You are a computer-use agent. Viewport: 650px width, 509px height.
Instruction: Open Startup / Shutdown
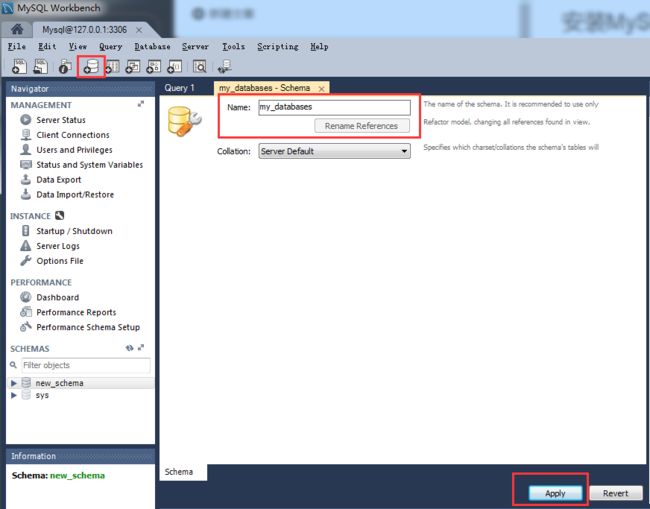[74, 231]
